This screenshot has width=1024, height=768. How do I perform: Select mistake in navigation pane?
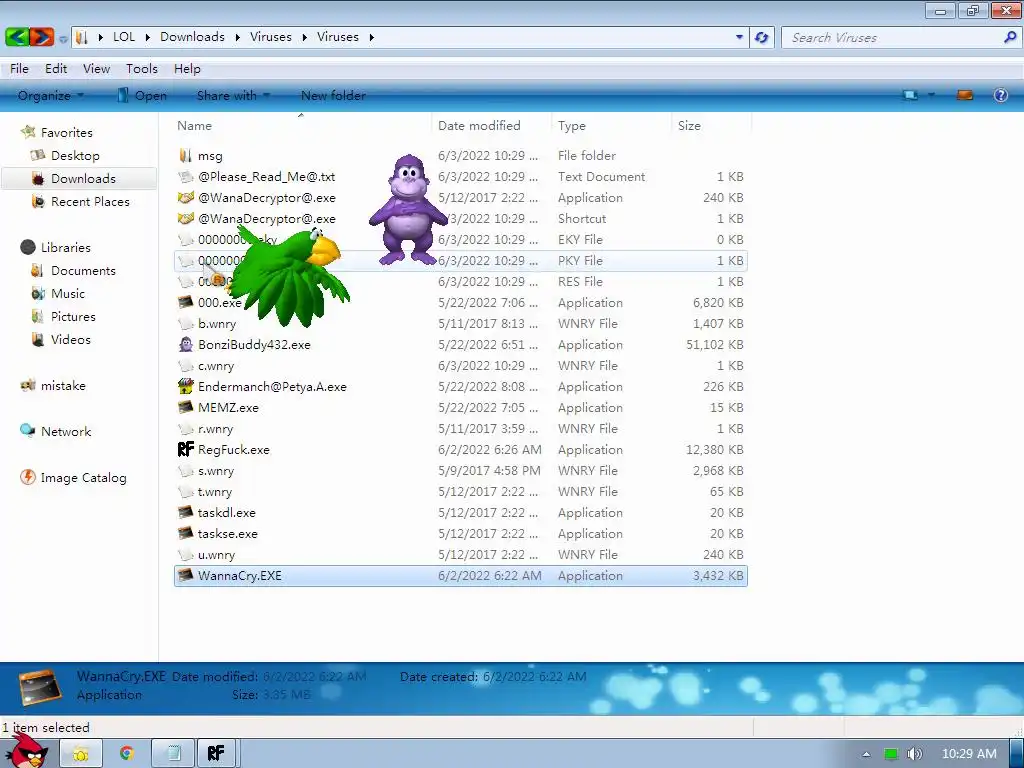point(63,385)
